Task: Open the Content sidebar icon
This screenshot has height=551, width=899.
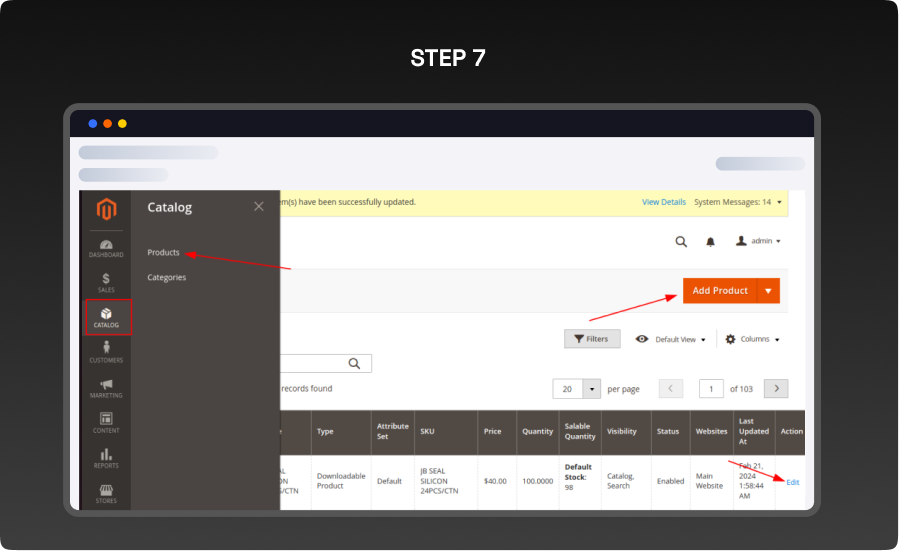Action: tap(106, 423)
